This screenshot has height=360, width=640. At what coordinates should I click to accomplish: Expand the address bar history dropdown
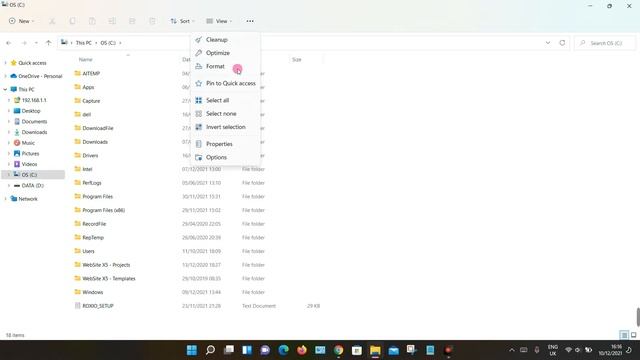click(548, 43)
